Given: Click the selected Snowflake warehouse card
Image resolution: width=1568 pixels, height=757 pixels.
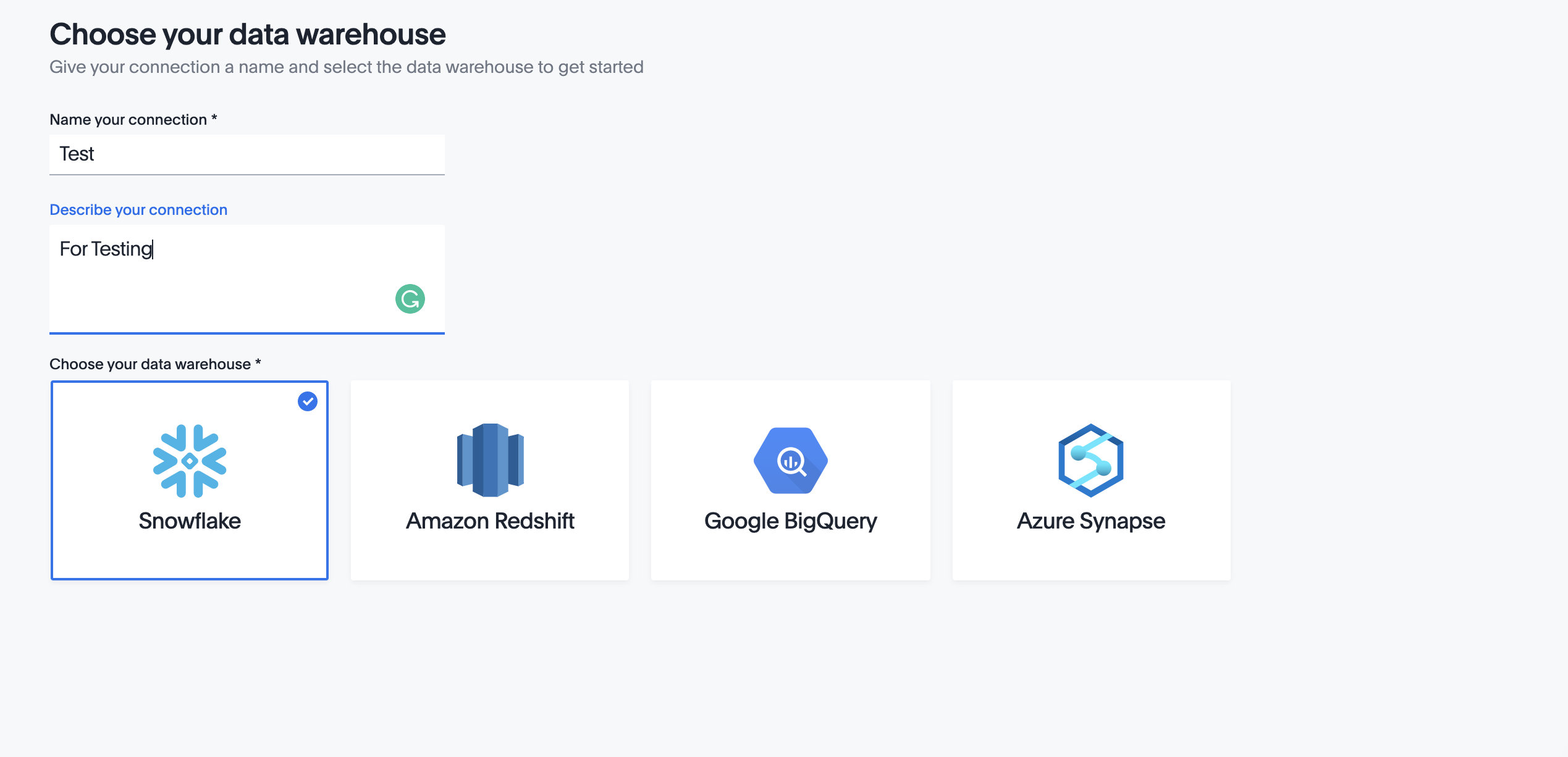Looking at the screenshot, I should point(189,480).
